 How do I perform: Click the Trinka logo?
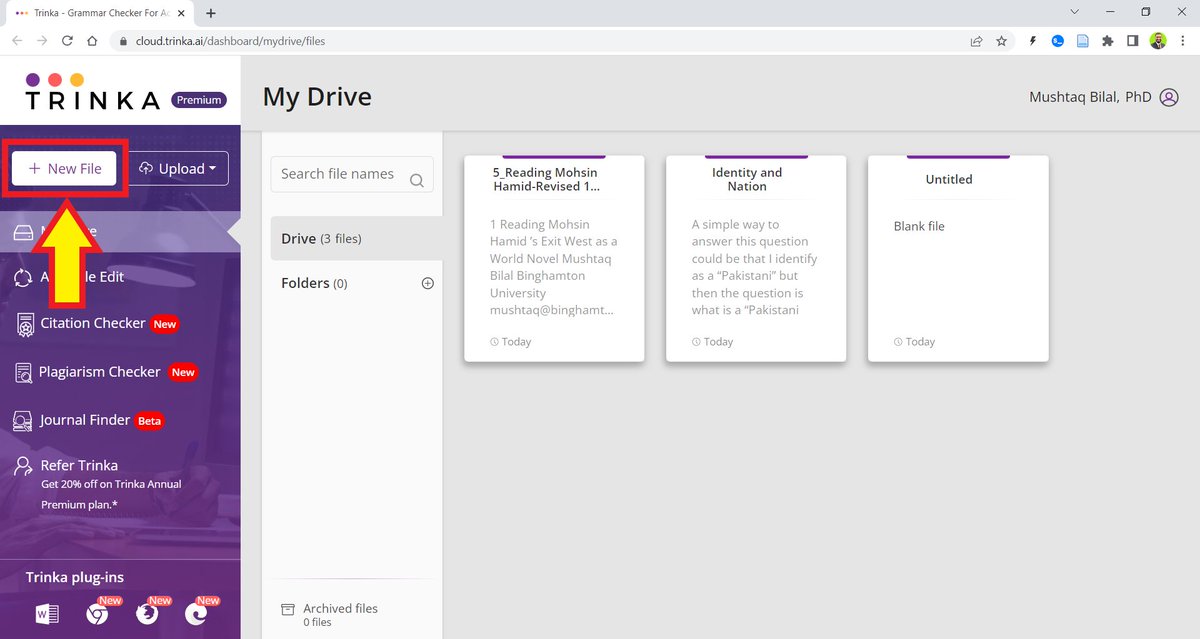[x=92, y=91]
